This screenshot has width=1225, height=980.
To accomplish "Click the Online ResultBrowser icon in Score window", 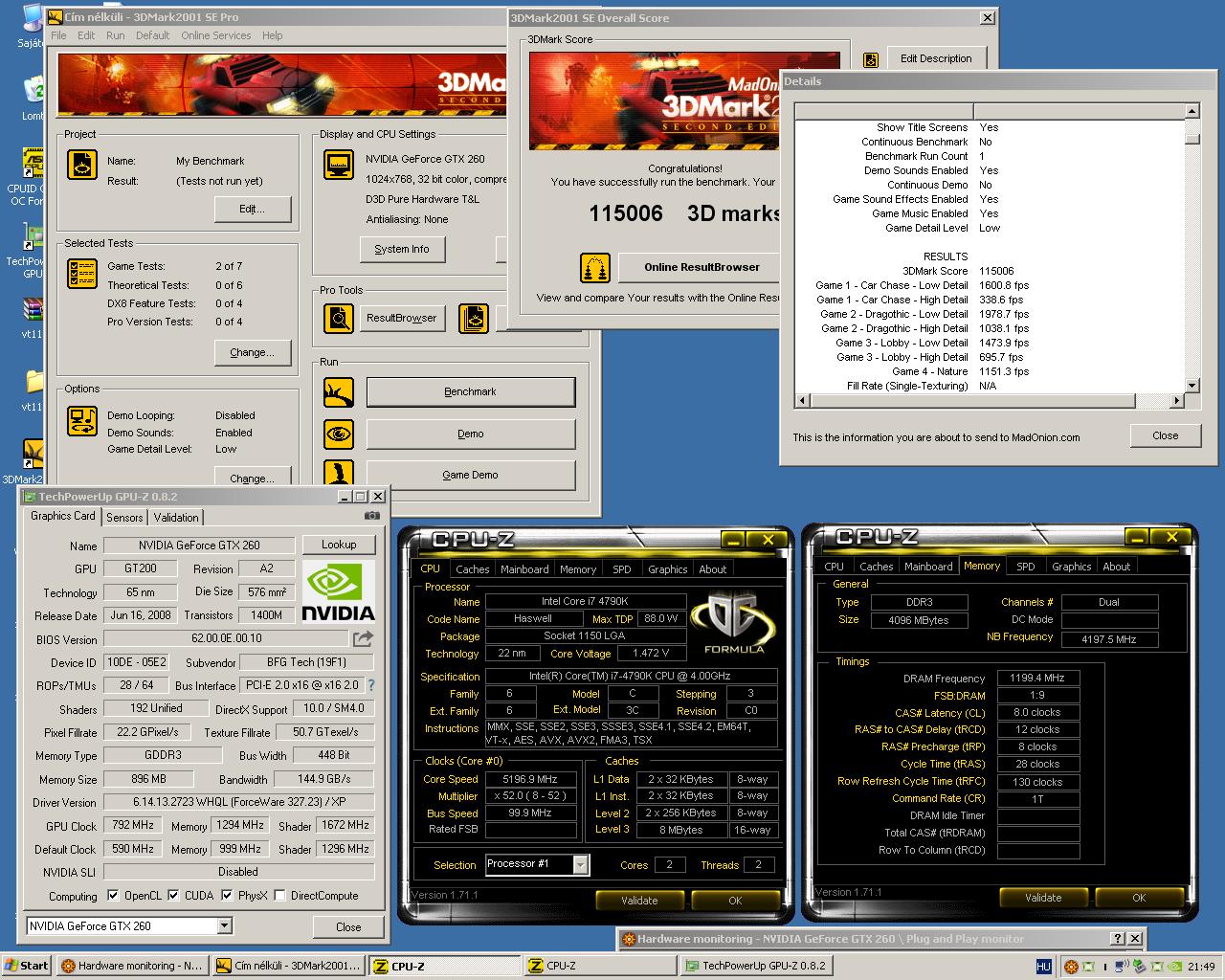I will point(595,267).
